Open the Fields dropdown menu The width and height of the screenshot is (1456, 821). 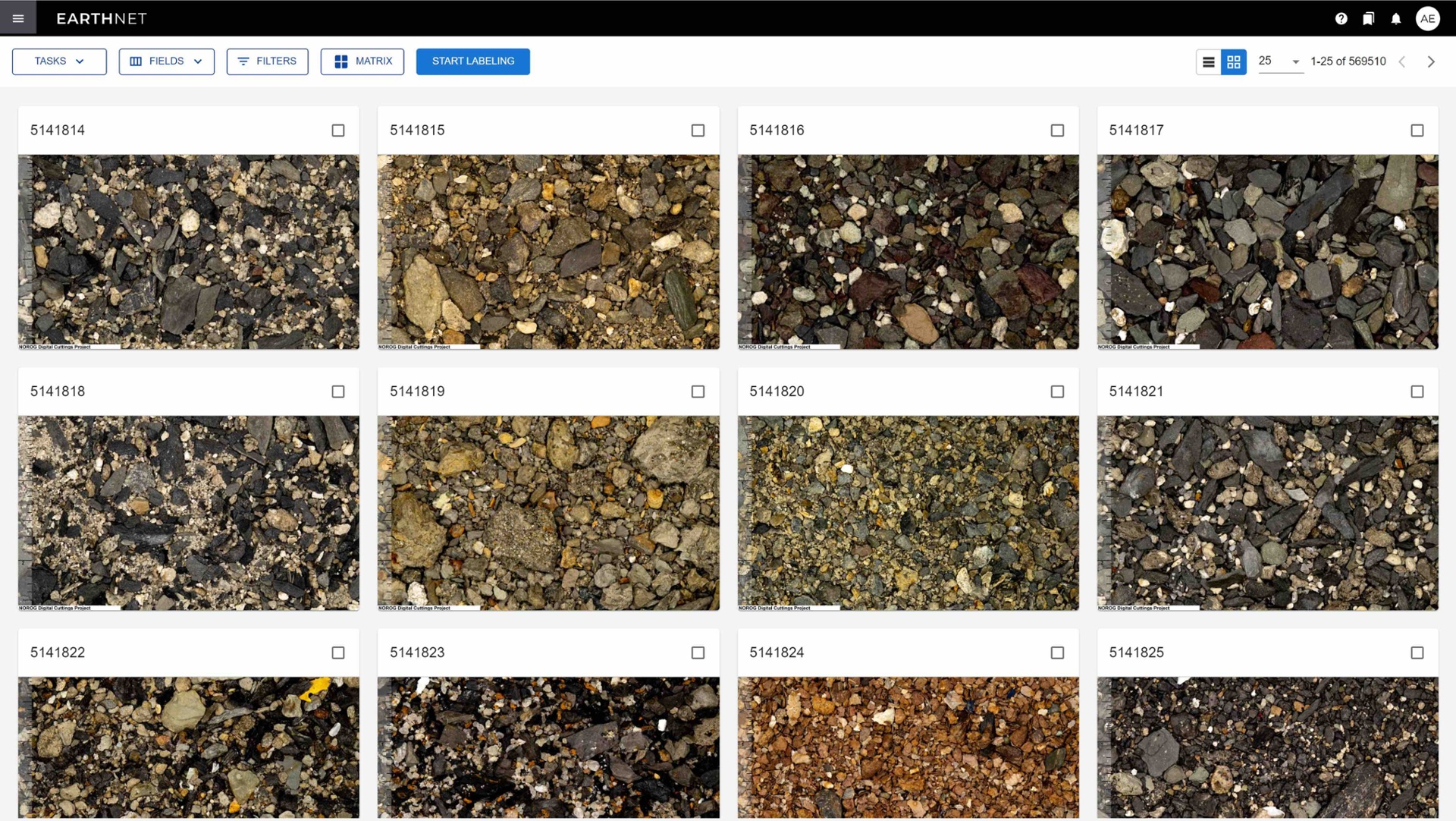[166, 61]
